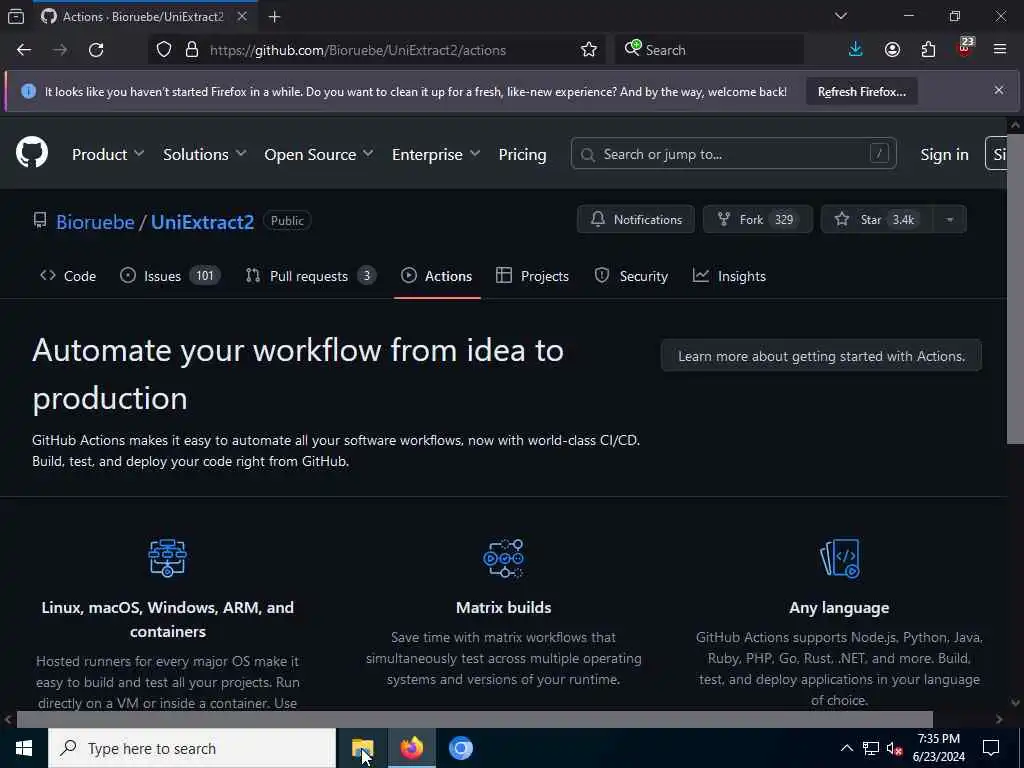The height and width of the screenshot is (768, 1024).
Task: Expand the Product menu
Action: (x=108, y=154)
